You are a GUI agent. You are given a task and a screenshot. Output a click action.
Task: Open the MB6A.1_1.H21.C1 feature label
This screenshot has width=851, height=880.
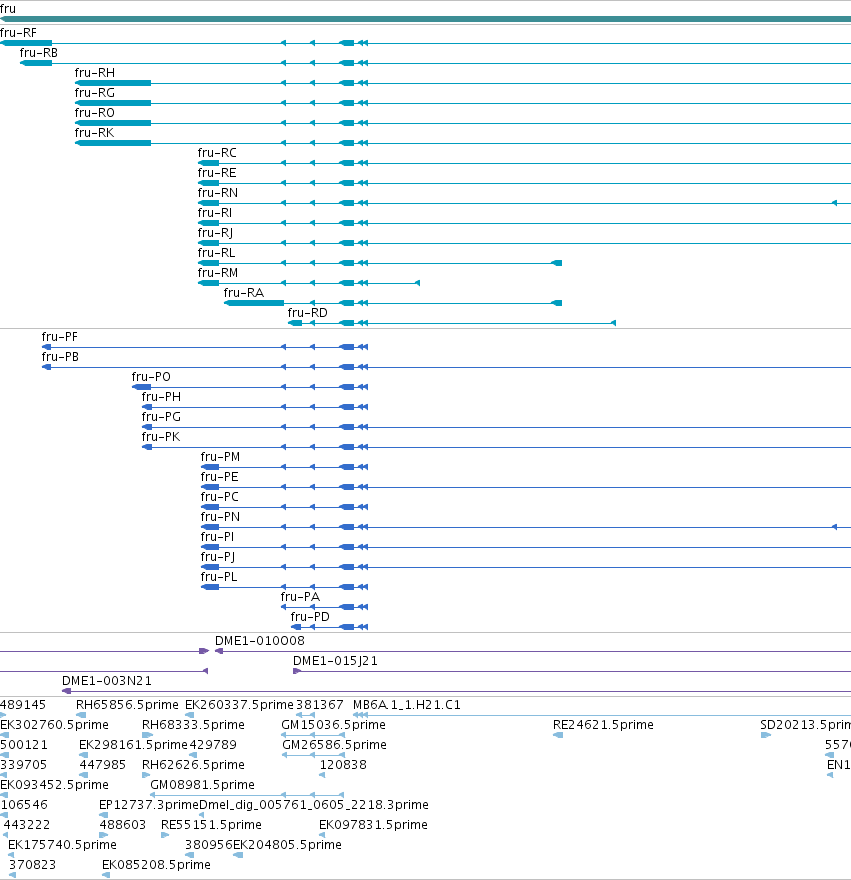pos(407,705)
